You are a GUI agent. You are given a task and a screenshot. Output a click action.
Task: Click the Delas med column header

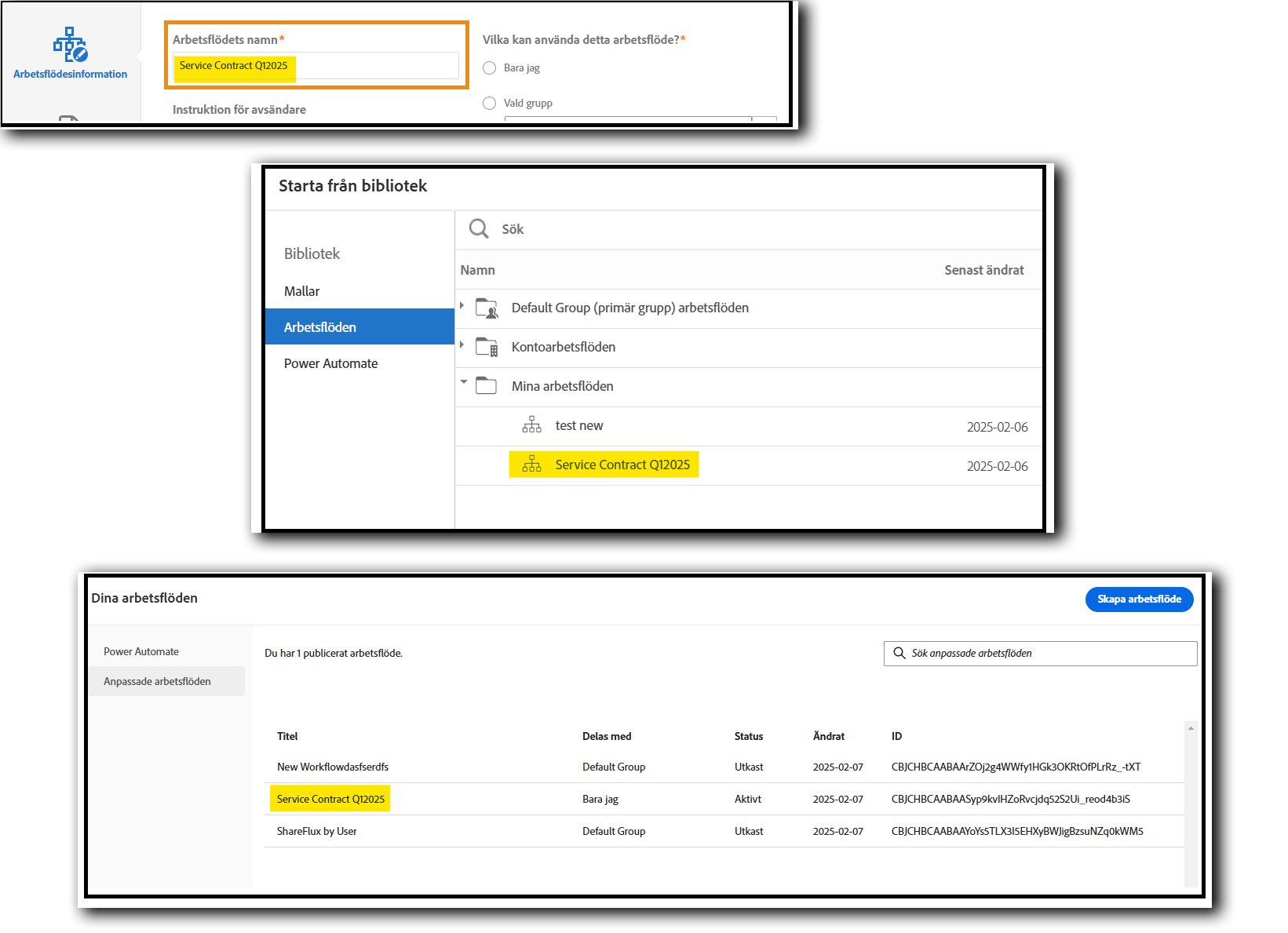607,736
